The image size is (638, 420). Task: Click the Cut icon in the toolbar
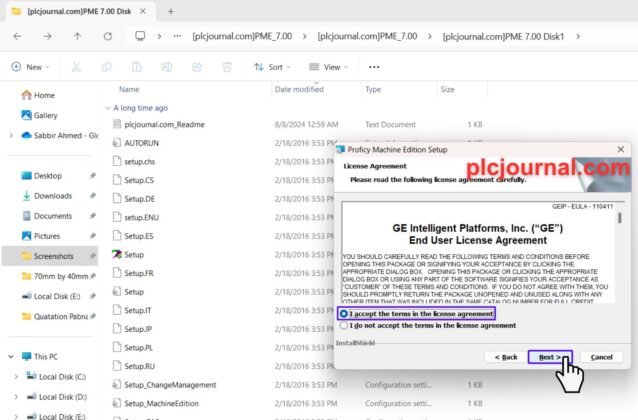click(76, 67)
